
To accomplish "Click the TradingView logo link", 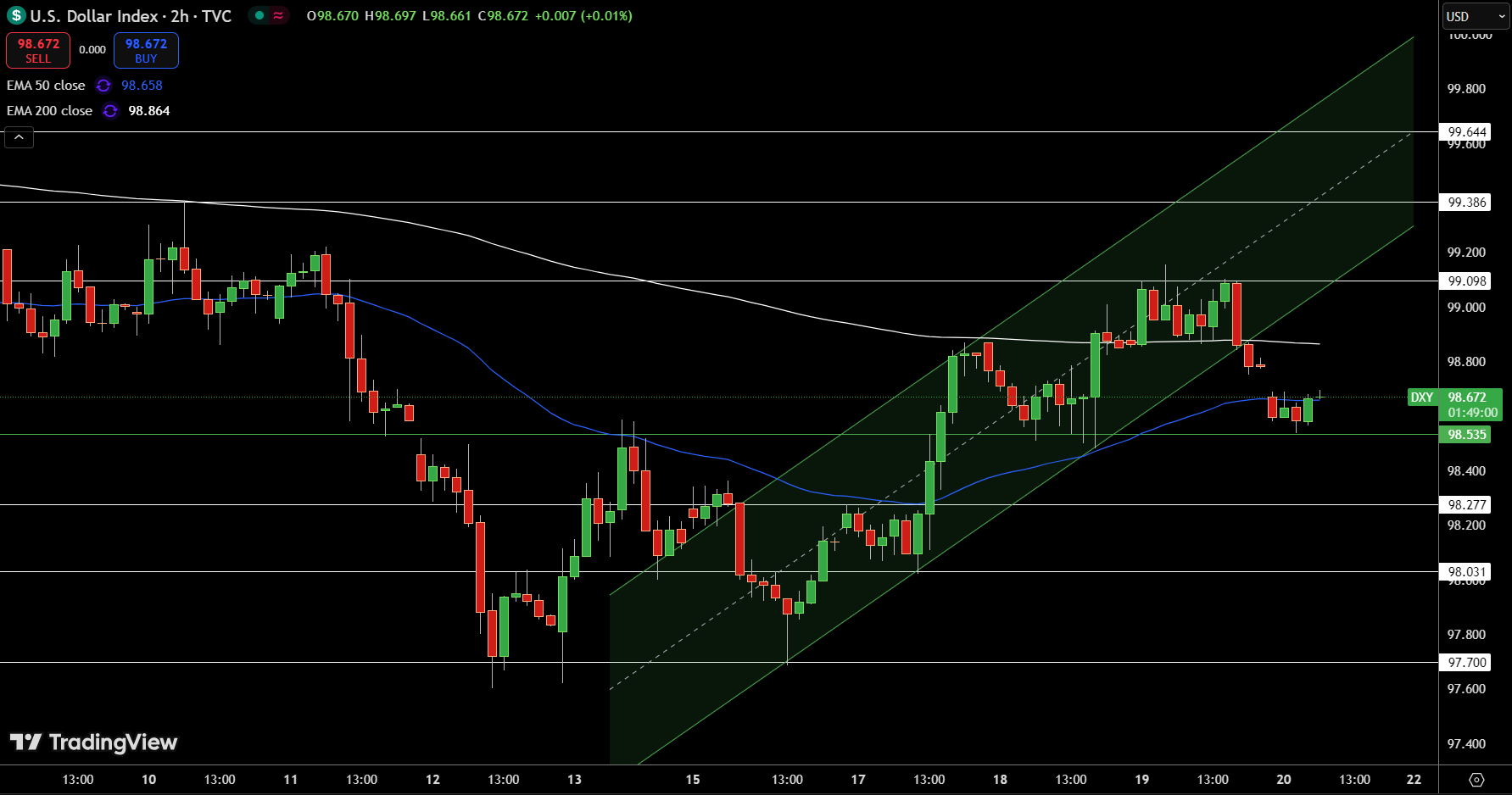I will (x=93, y=742).
